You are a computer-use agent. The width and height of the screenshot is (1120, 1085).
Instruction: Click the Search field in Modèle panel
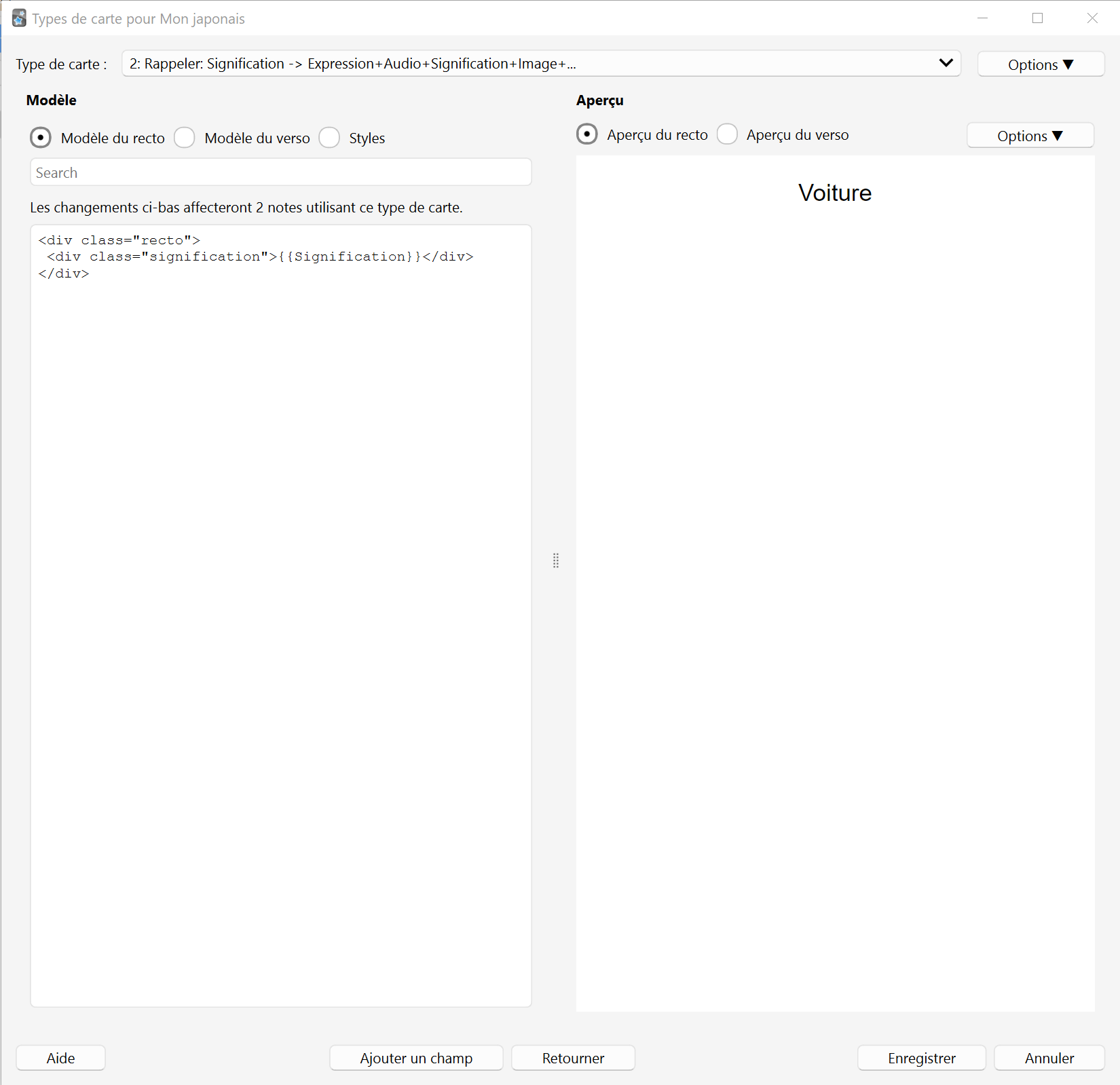coord(280,172)
